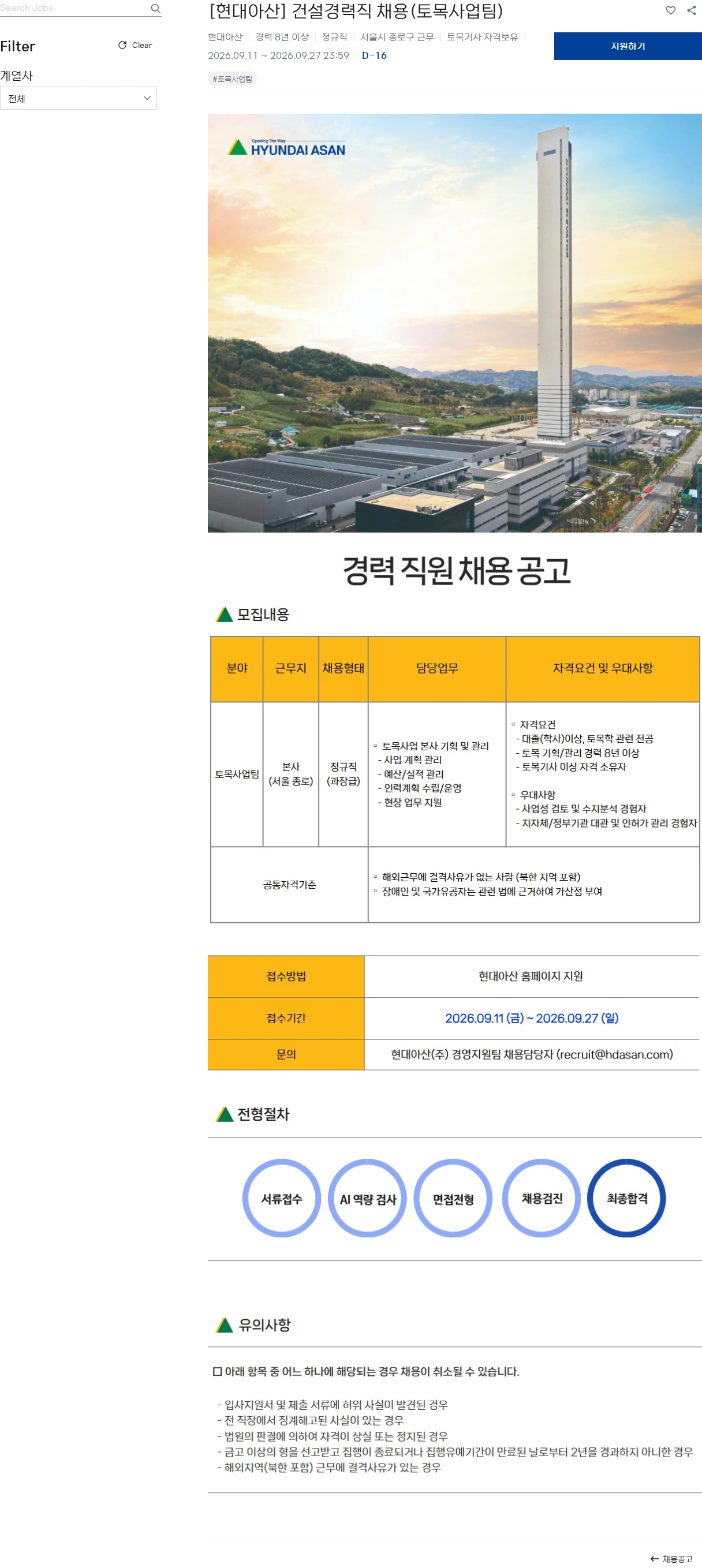The width and height of the screenshot is (702, 1568).
Task: Click the 현대아산 홈페이지 지원 cell
Action: (x=531, y=976)
